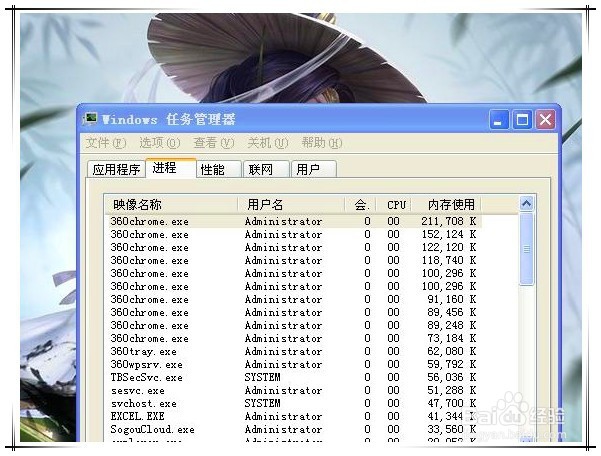Go to the 用户 tab
Viewport: 601px width, 456px height.
[314, 169]
